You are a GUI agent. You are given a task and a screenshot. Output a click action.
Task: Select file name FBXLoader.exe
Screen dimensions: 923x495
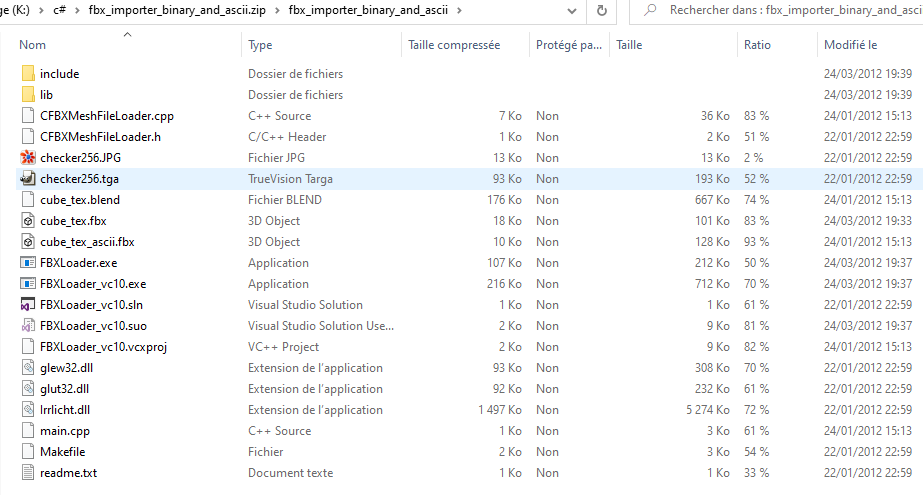(79, 263)
